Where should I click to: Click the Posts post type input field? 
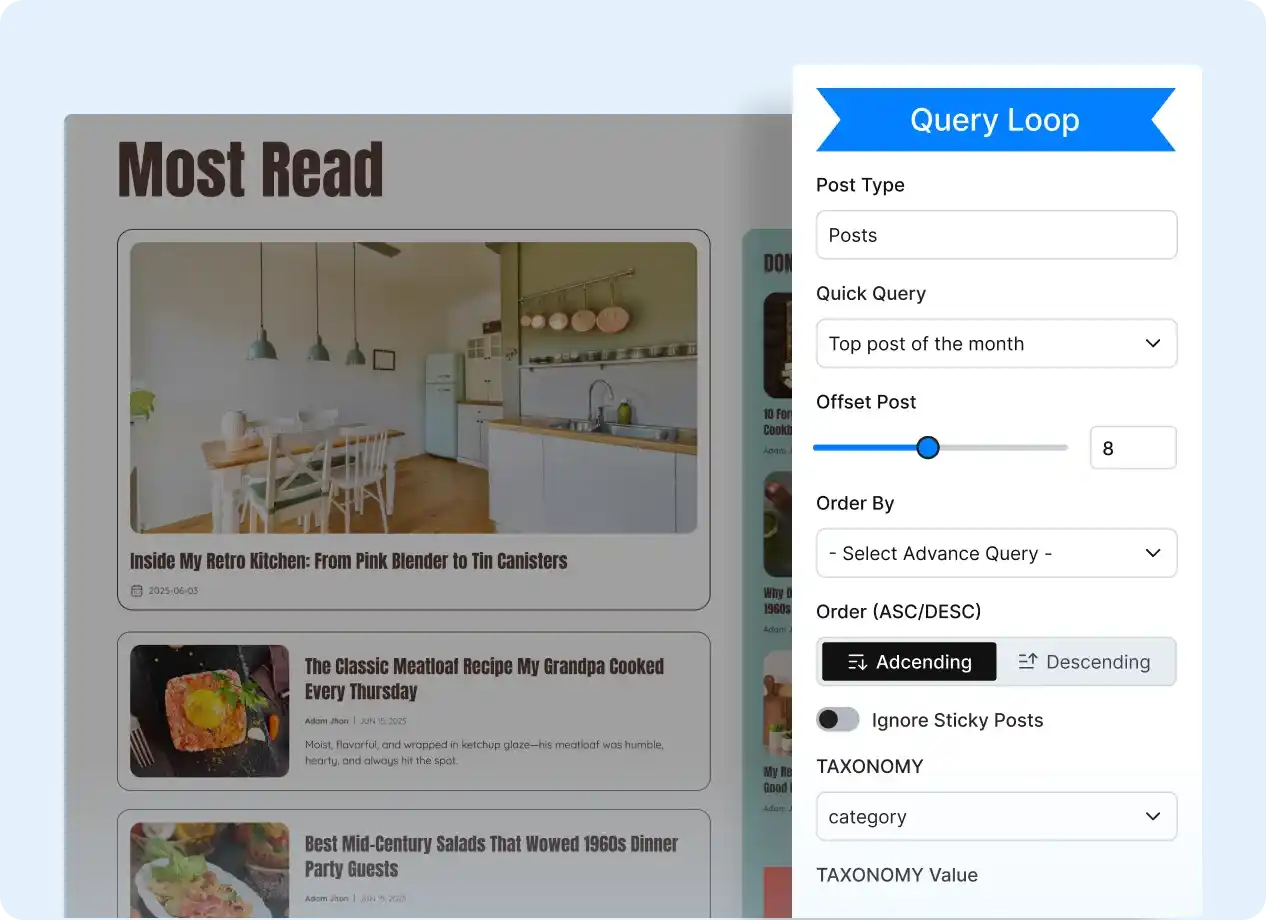(995, 235)
